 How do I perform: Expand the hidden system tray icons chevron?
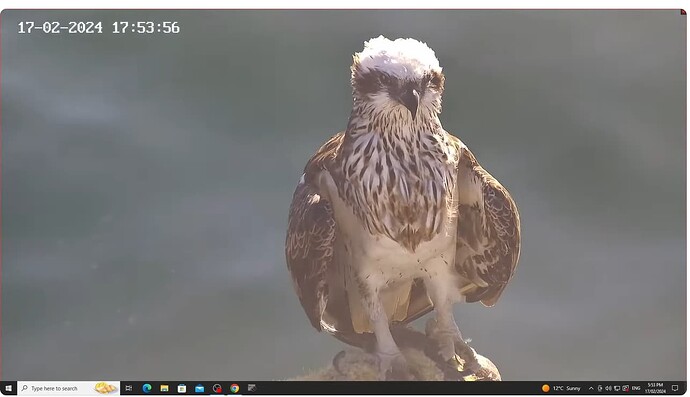tap(591, 388)
